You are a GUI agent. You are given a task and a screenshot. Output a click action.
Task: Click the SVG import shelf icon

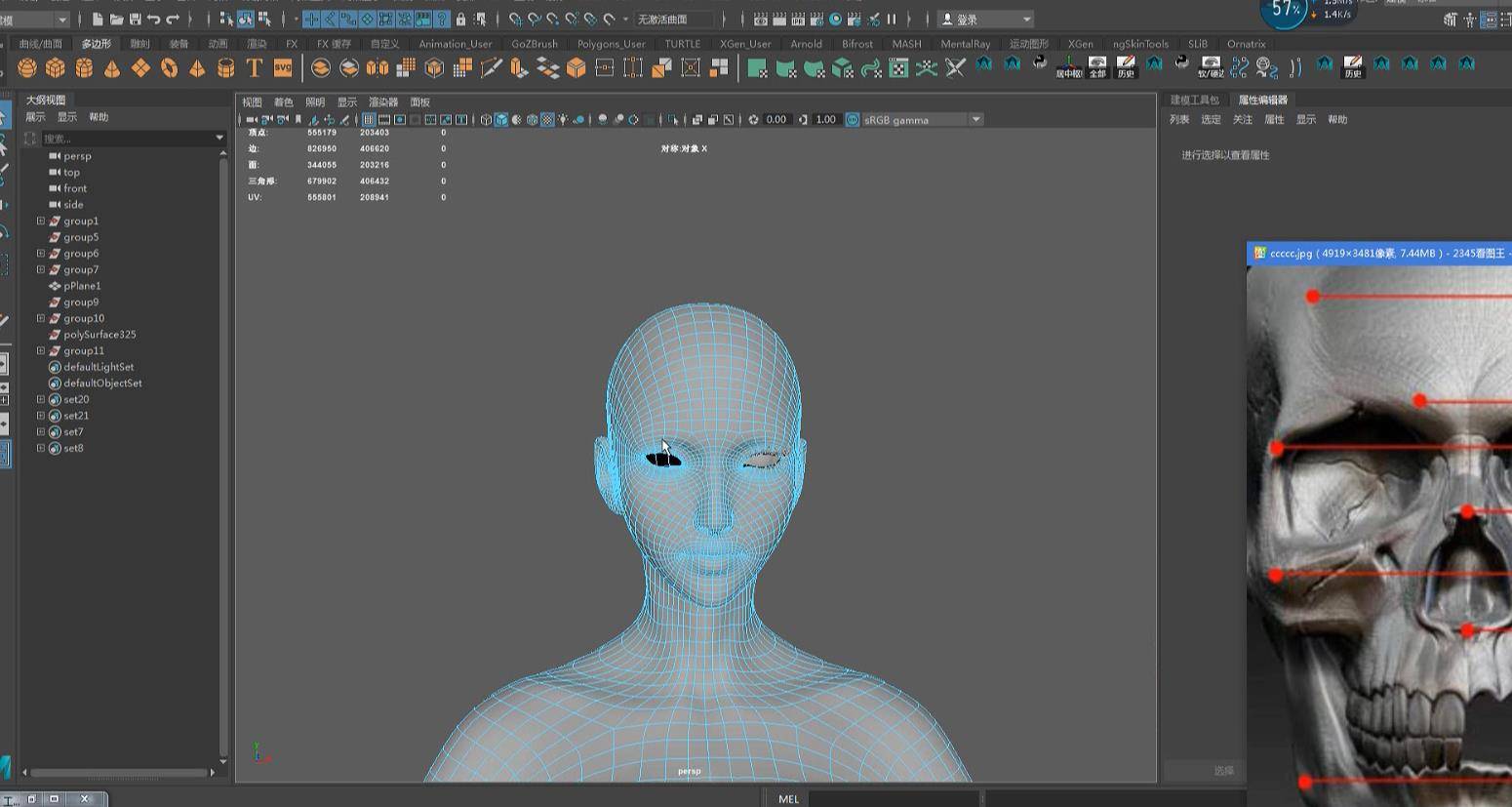pos(283,67)
